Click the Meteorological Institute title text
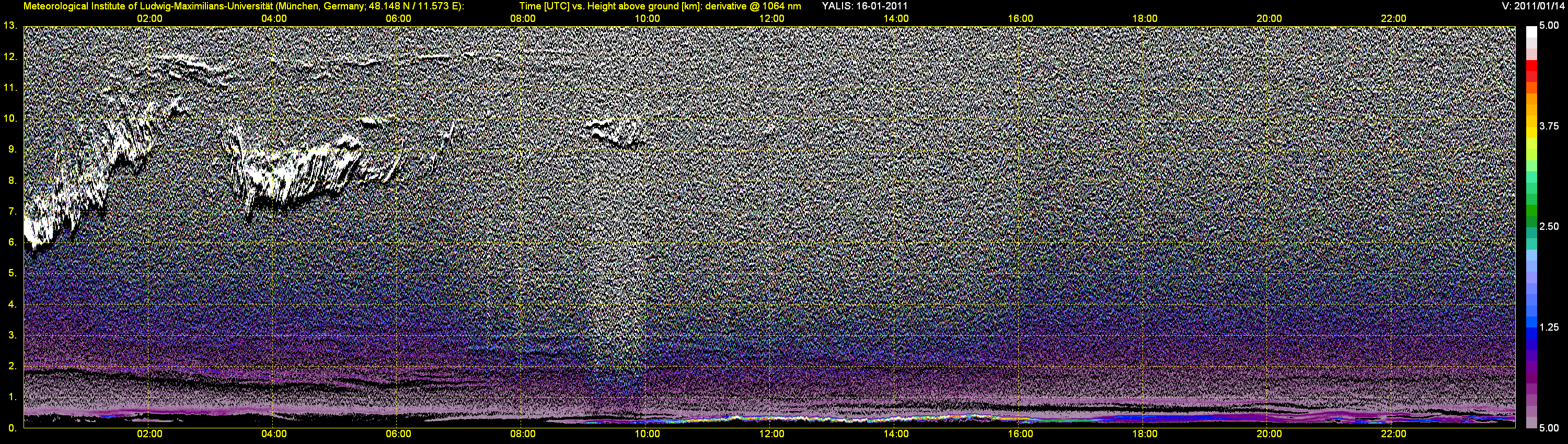The image size is (1568, 444). 244,6
